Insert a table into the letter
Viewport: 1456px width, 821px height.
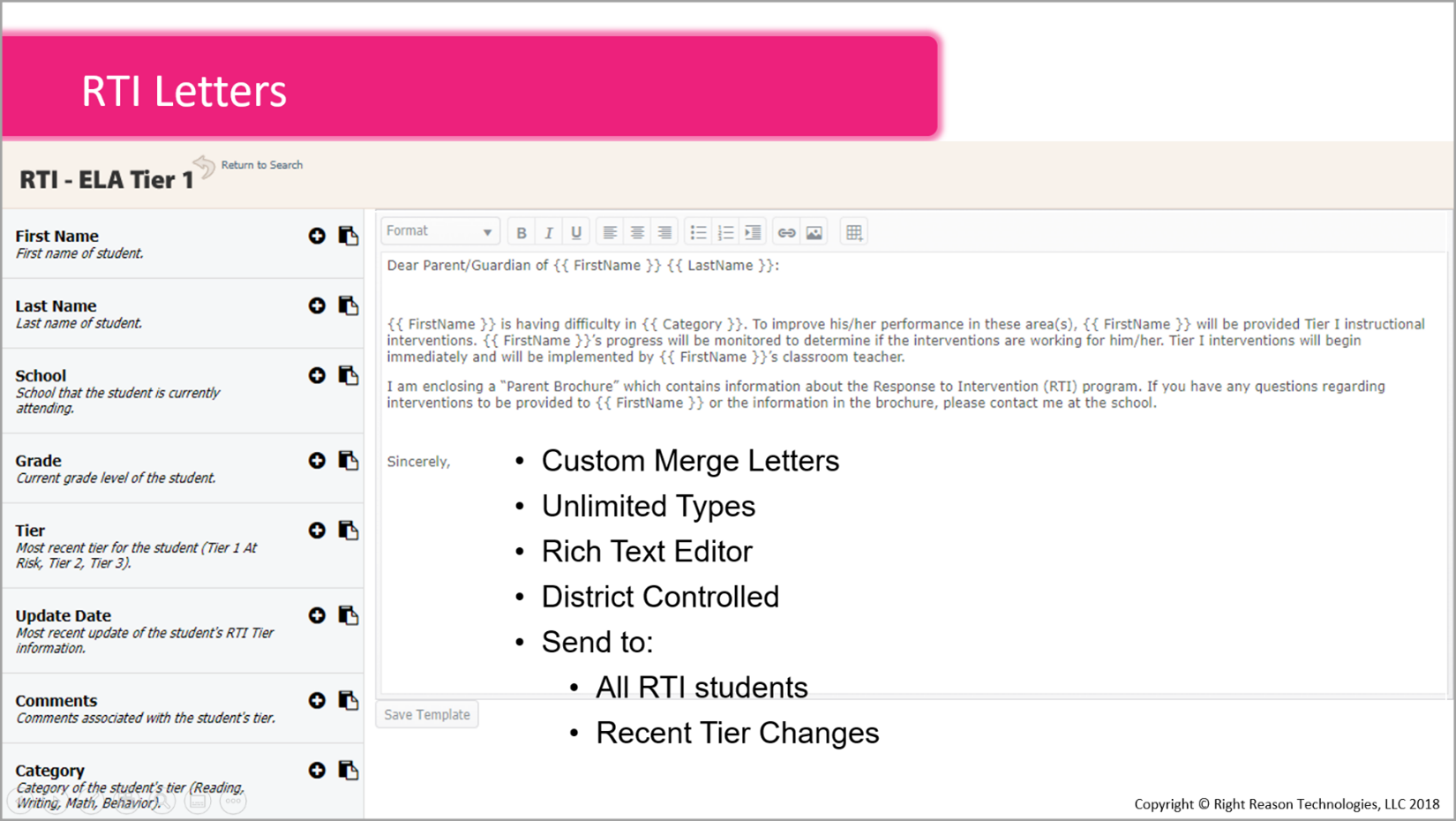coord(852,230)
